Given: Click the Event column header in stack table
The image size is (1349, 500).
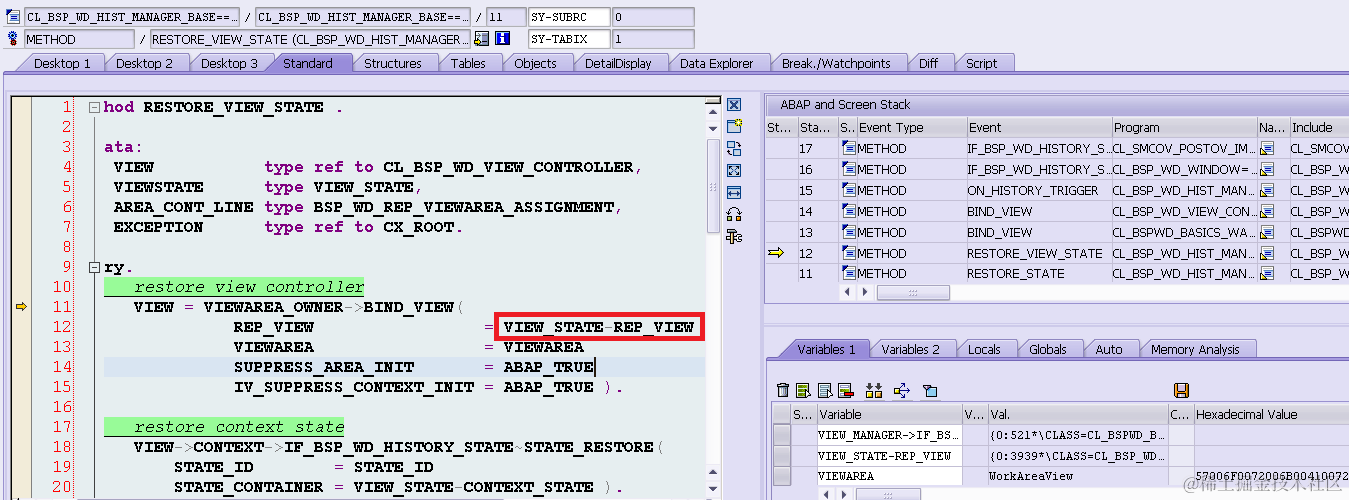Looking at the screenshot, I should click(1038, 127).
